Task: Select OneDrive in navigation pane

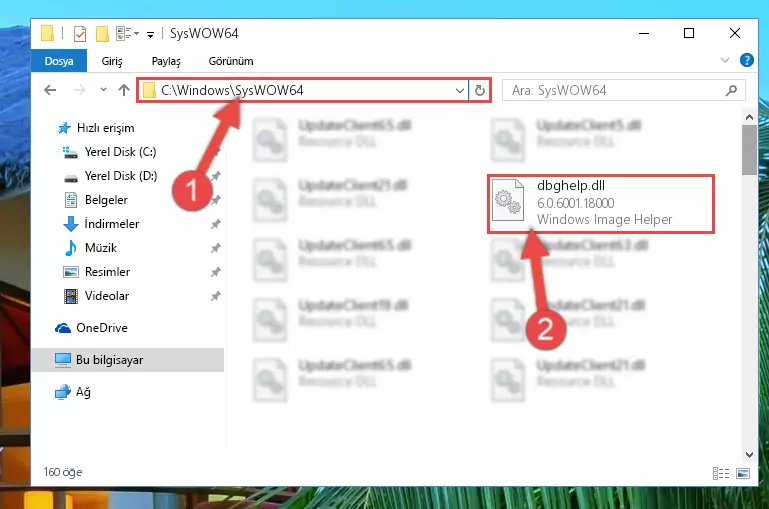Action: pyautogui.click(x=102, y=328)
